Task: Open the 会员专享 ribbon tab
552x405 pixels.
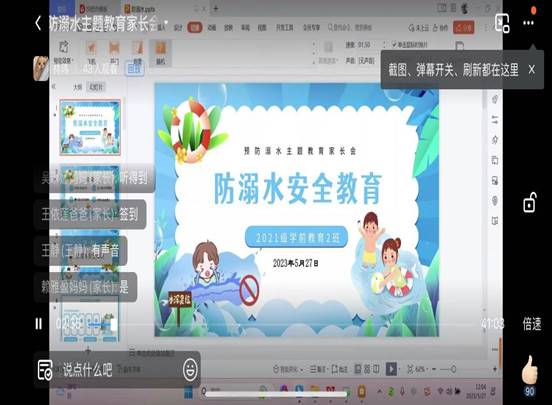Action: (x=311, y=27)
